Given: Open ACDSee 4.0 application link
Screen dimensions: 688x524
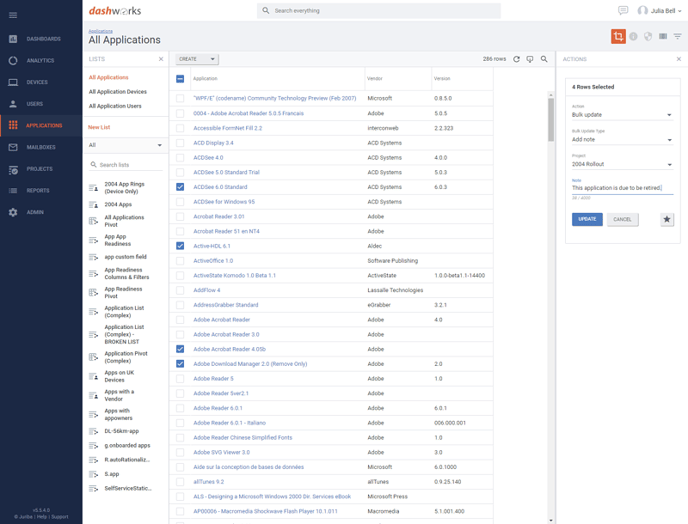Looking at the screenshot, I should point(208,158).
